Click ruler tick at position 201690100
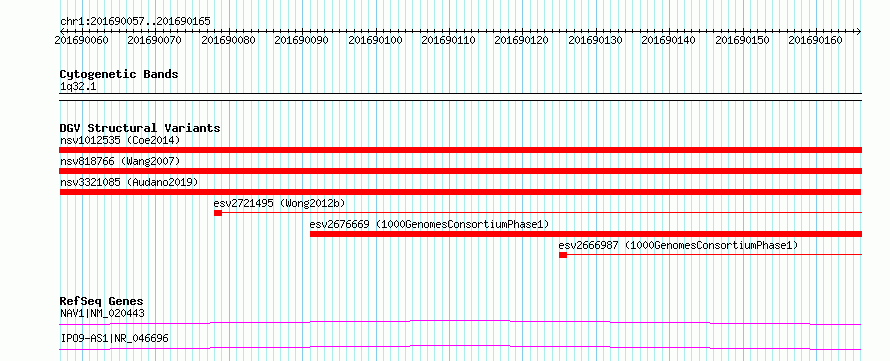 tap(376, 40)
